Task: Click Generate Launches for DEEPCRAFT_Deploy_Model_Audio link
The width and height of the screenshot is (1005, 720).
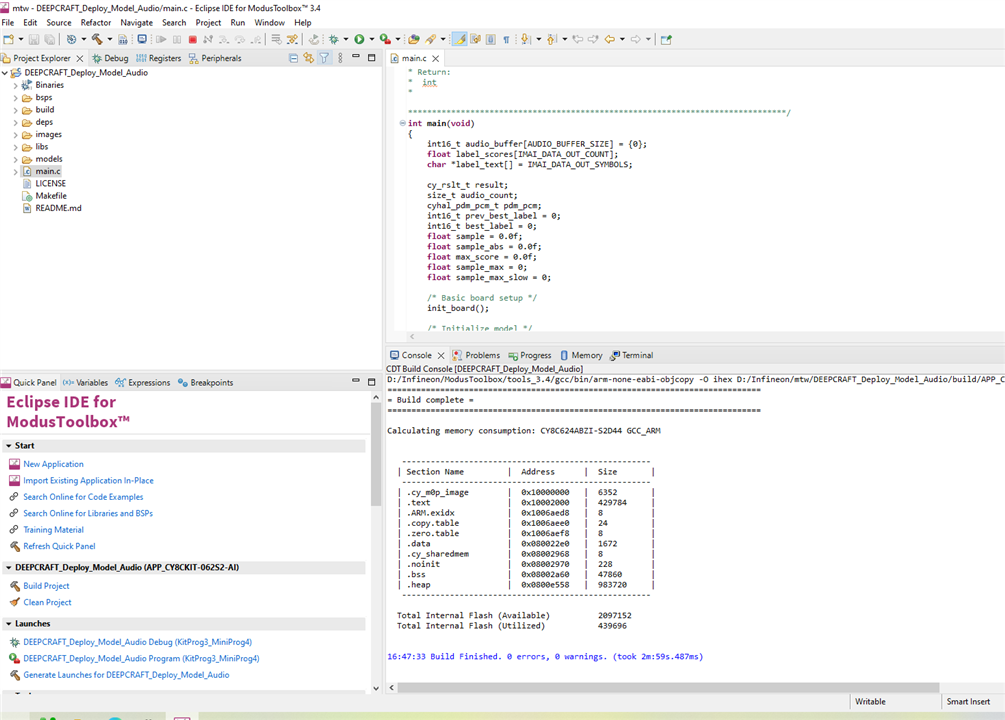Action: [x=126, y=675]
